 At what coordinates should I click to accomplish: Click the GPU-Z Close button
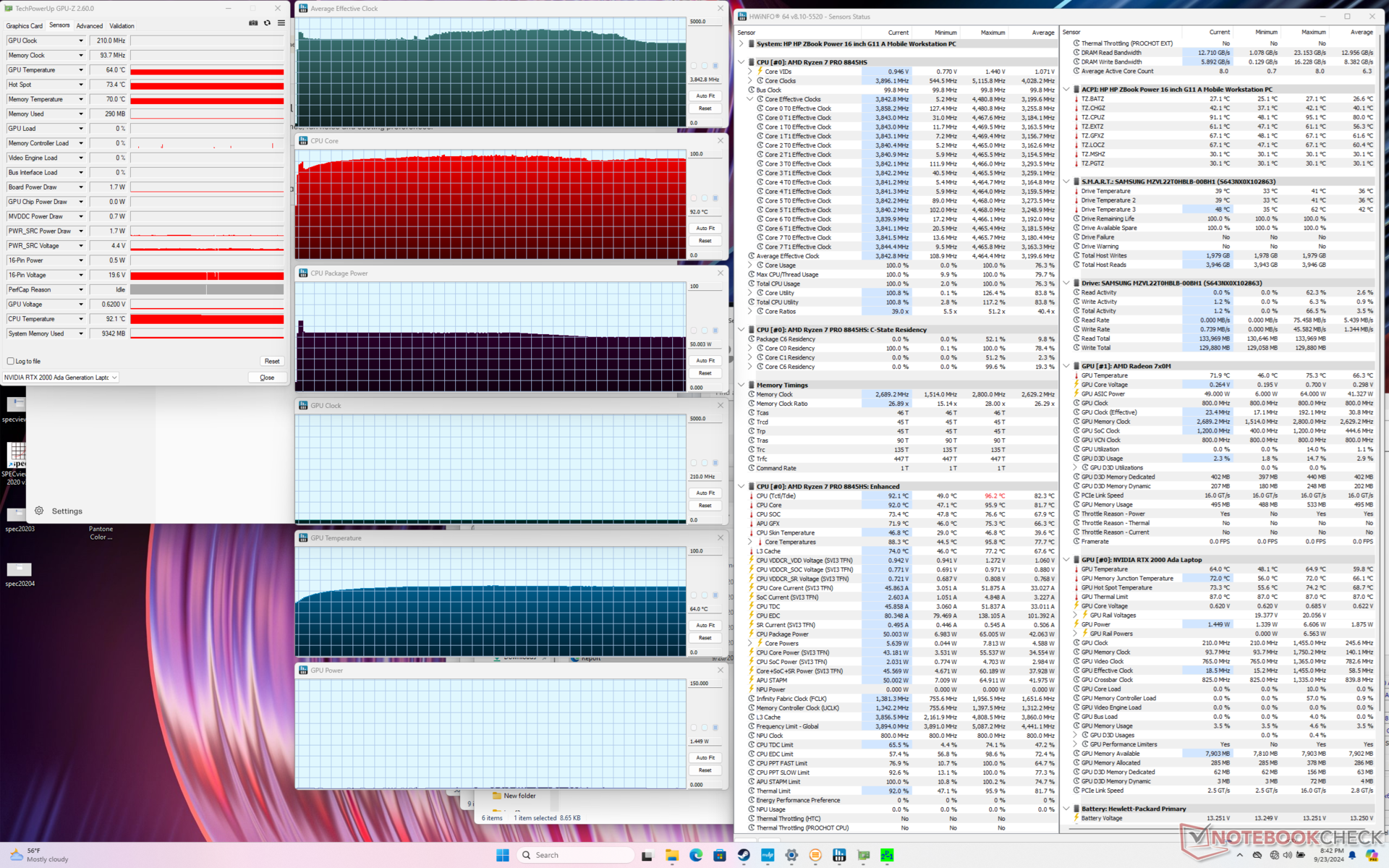point(267,378)
